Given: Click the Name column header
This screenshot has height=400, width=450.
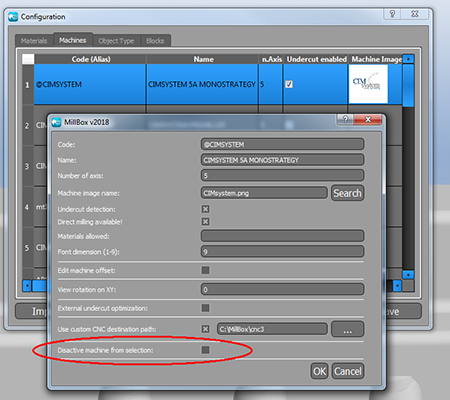Looking at the screenshot, I should (203, 59).
